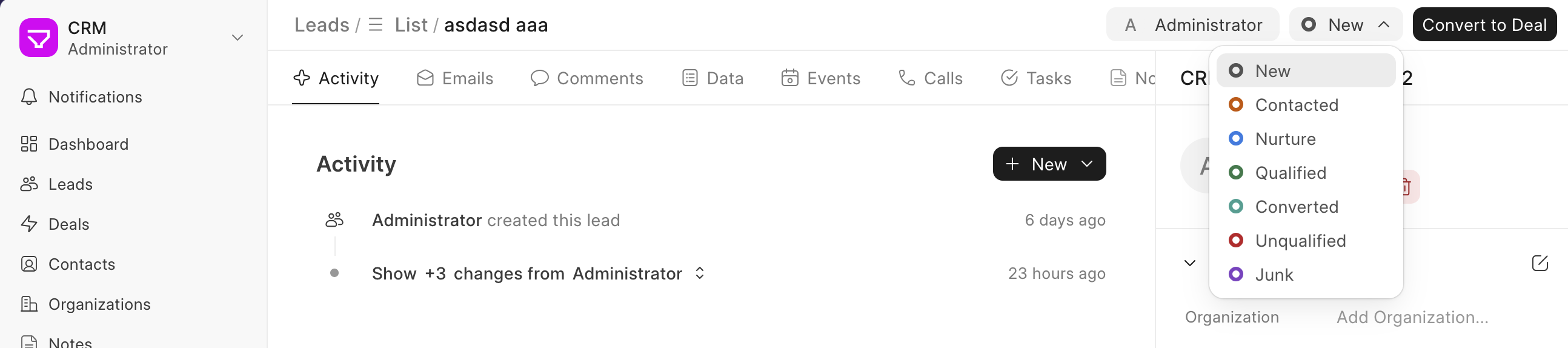
Task: Expand Show +3 changes from Administrator
Action: coord(539,273)
